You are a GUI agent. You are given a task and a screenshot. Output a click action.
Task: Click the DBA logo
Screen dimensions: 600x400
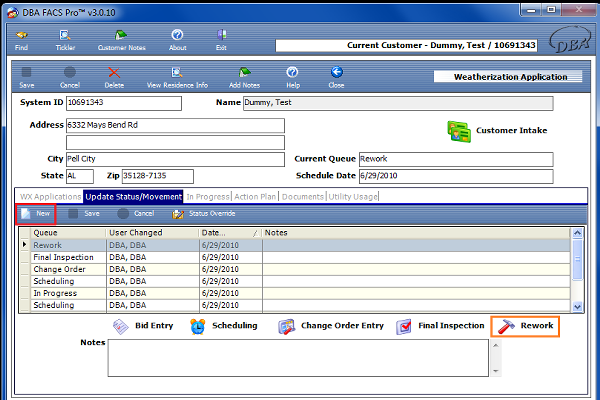tap(570, 40)
